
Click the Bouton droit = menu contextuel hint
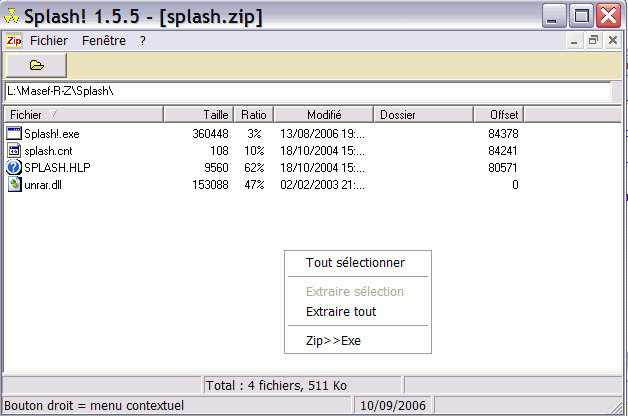click(94, 406)
